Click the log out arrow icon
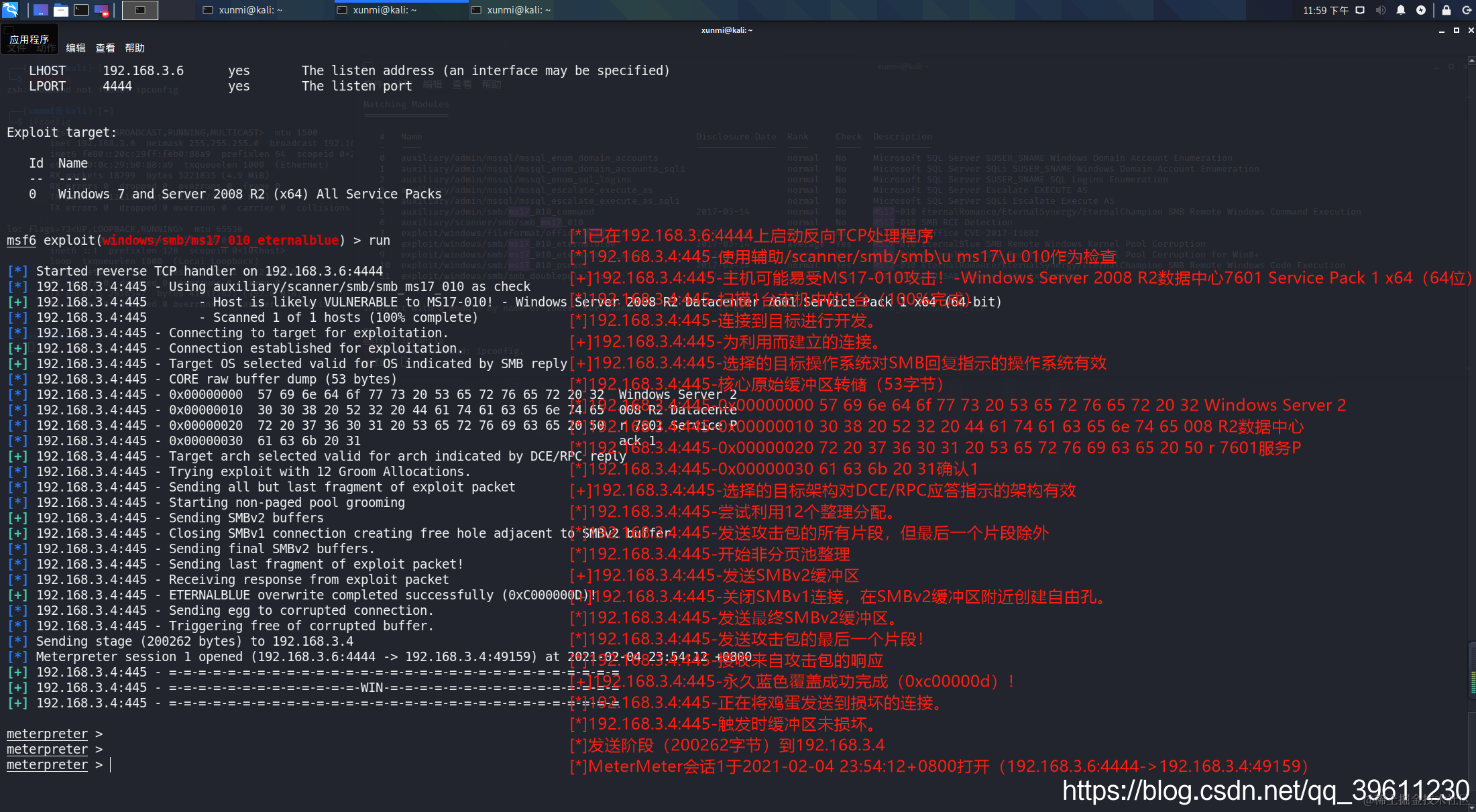This screenshot has width=1476, height=812. coord(1467,10)
